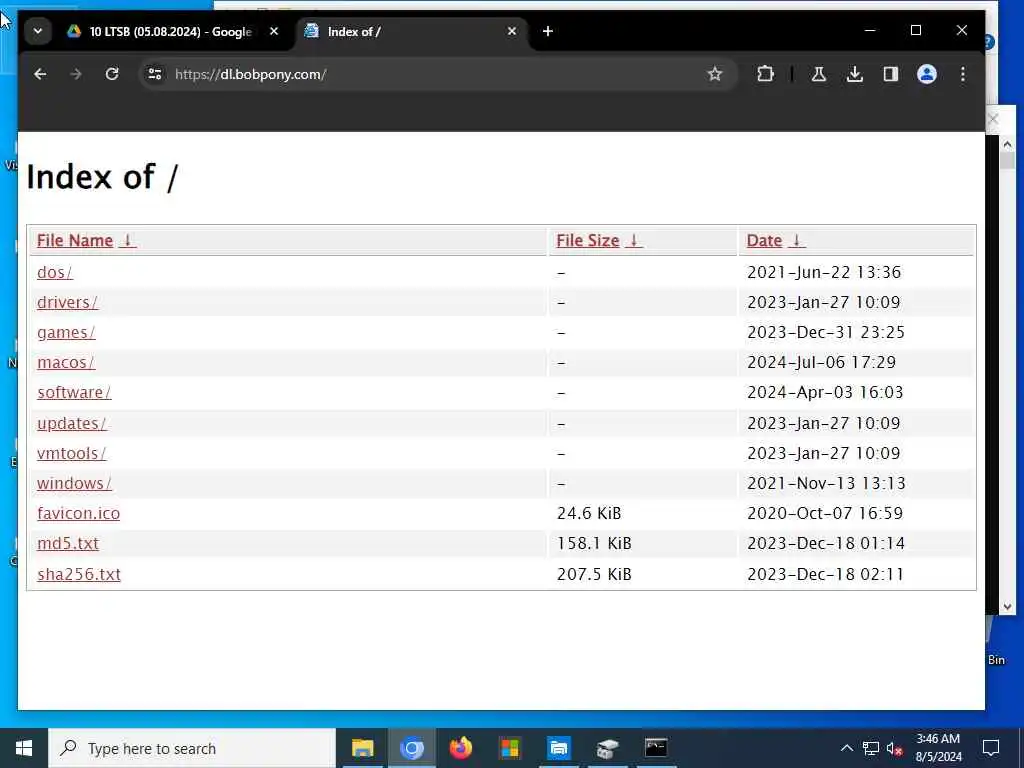Open the Chrome profile avatar
This screenshot has height=768, width=1024.
point(927,74)
